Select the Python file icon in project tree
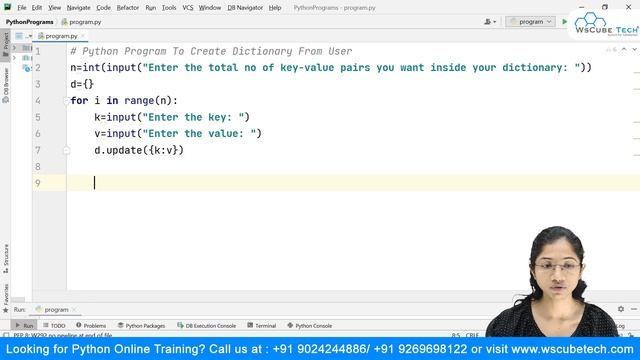The height and width of the screenshot is (360, 640). [x=27, y=68]
